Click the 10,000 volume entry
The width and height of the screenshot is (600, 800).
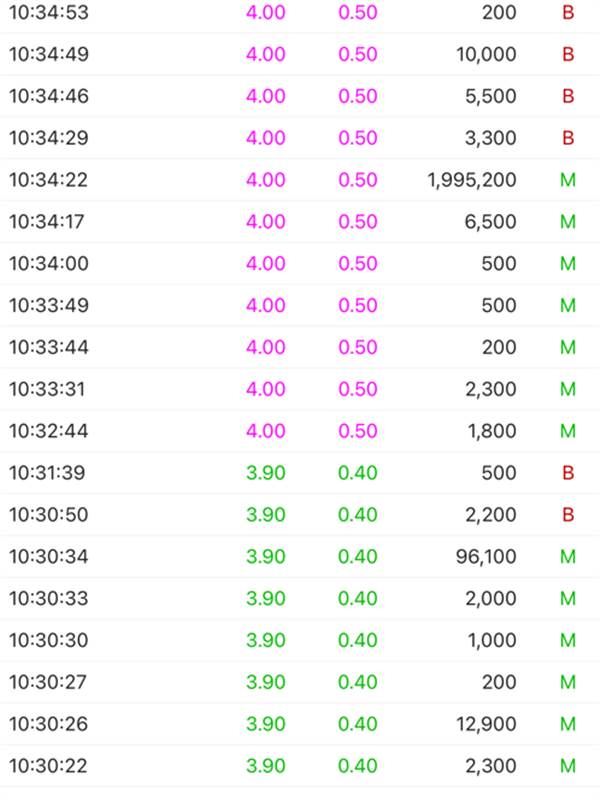point(484,54)
